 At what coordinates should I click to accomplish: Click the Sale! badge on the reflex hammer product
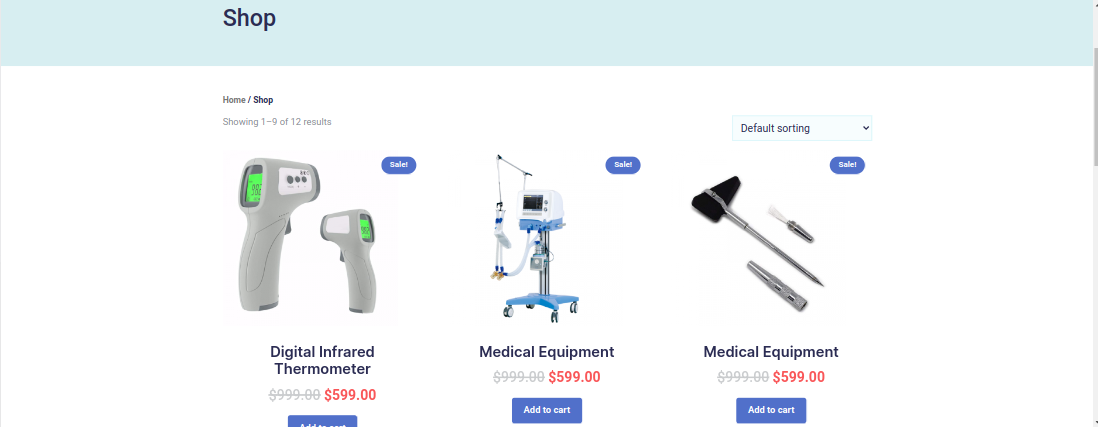tap(847, 165)
